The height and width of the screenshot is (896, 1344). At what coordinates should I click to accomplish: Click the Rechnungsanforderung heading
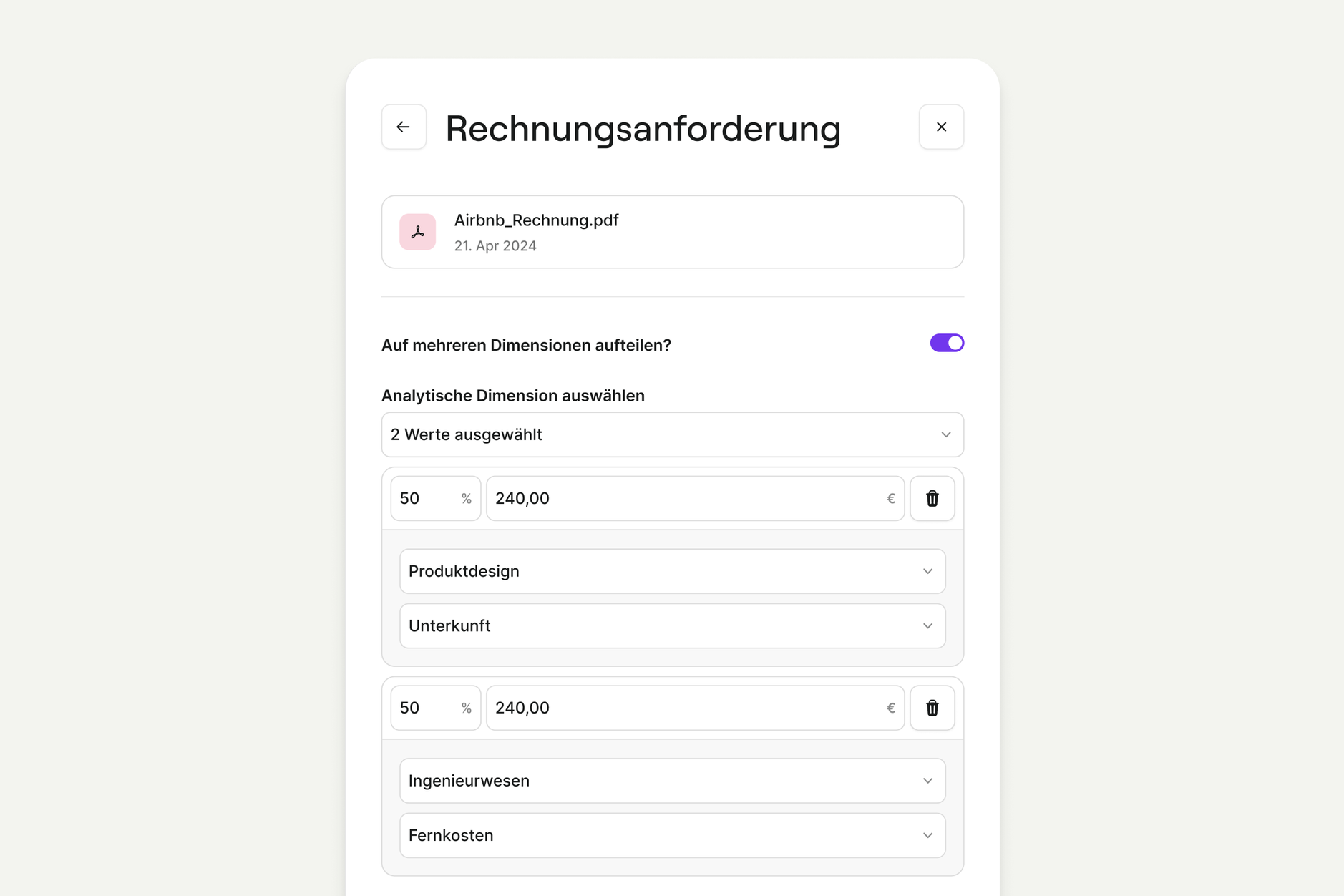pyautogui.click(x=643, y=129)
